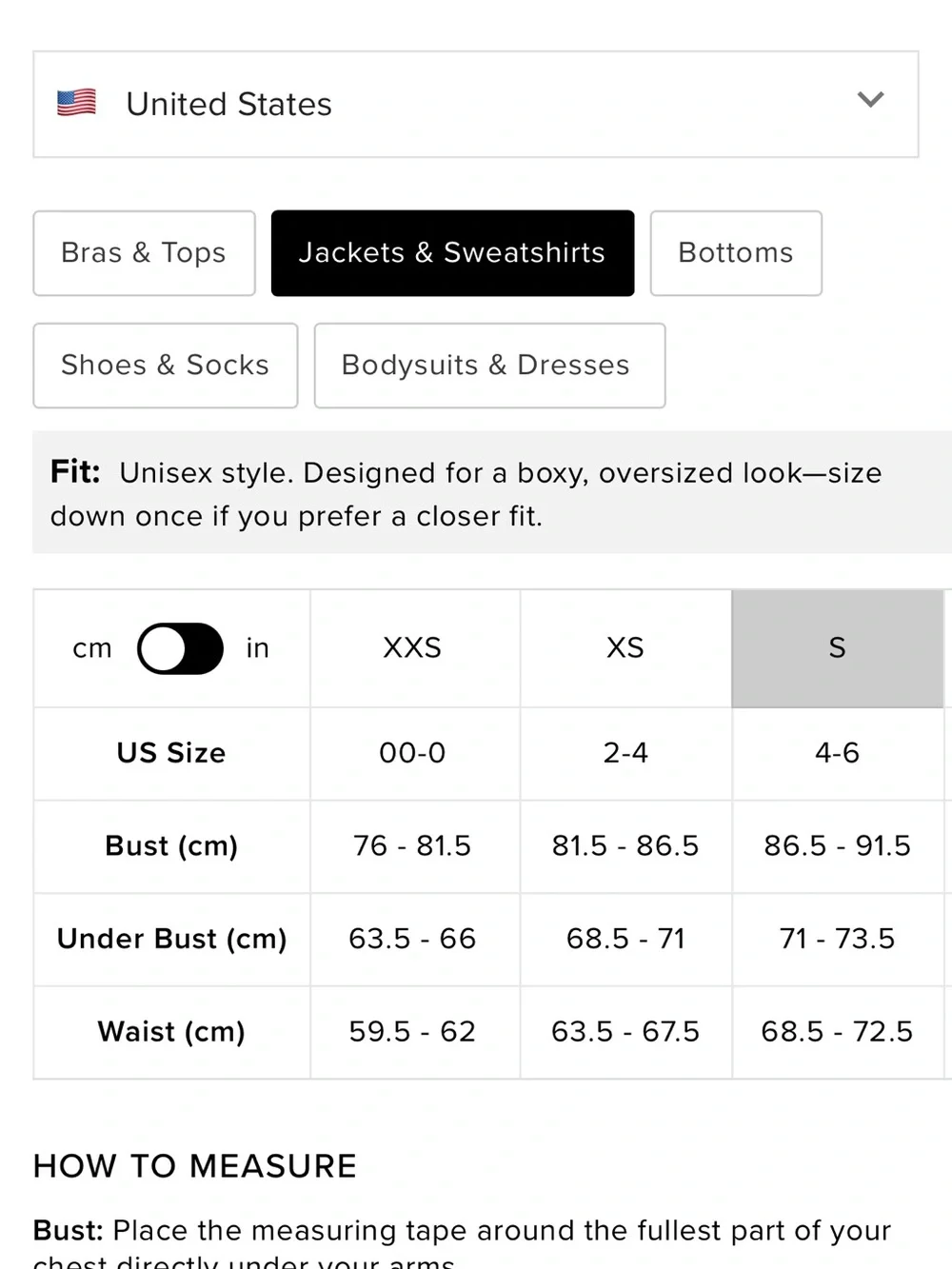The width and height of the screenshot is (952, 1269).
Task: Select the XXS size column header
Action: click(412, 648)
